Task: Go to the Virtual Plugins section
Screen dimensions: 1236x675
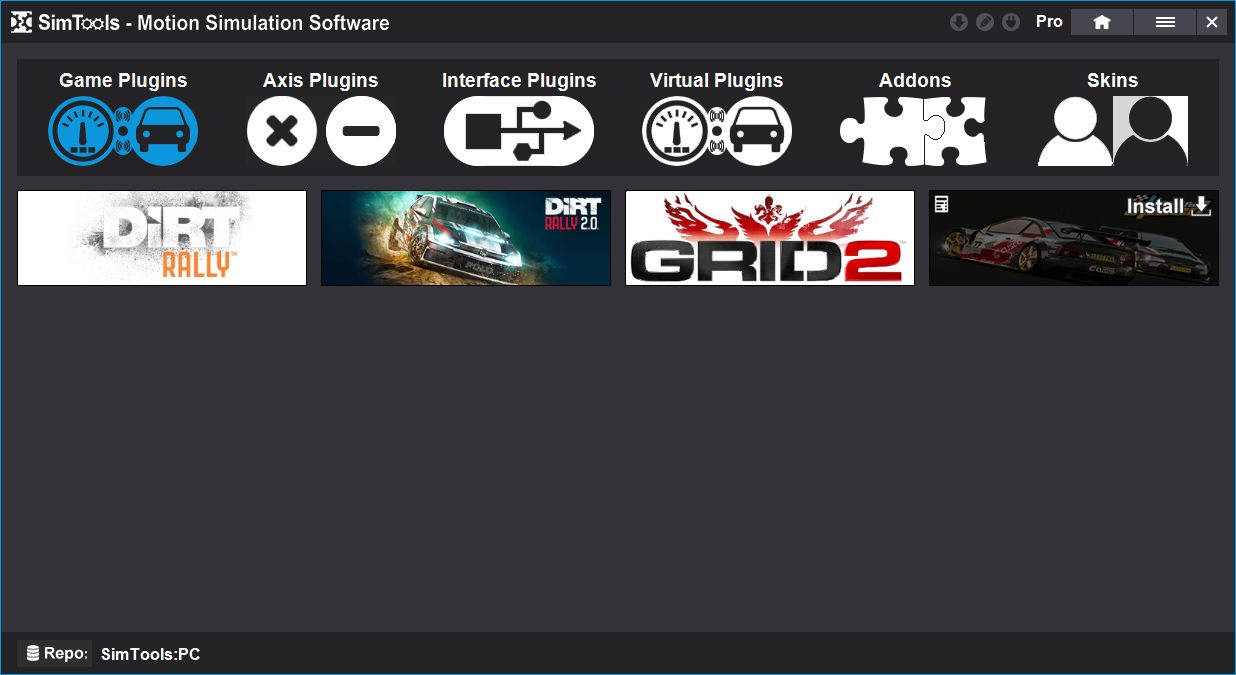Action: [x=716, y=130]
